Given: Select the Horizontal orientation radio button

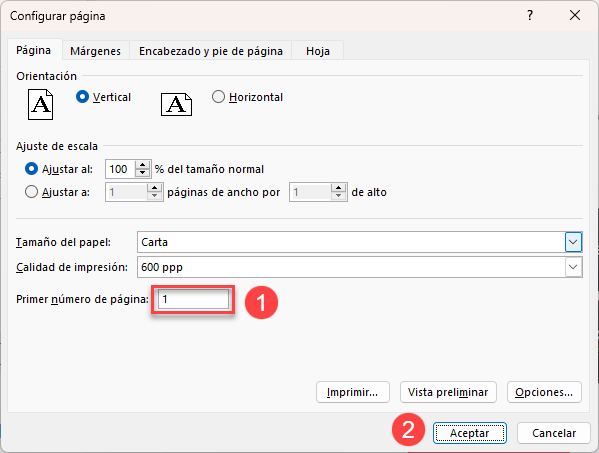Looking at the screenshot, I should pyautogui.click(x=218, y=97).
